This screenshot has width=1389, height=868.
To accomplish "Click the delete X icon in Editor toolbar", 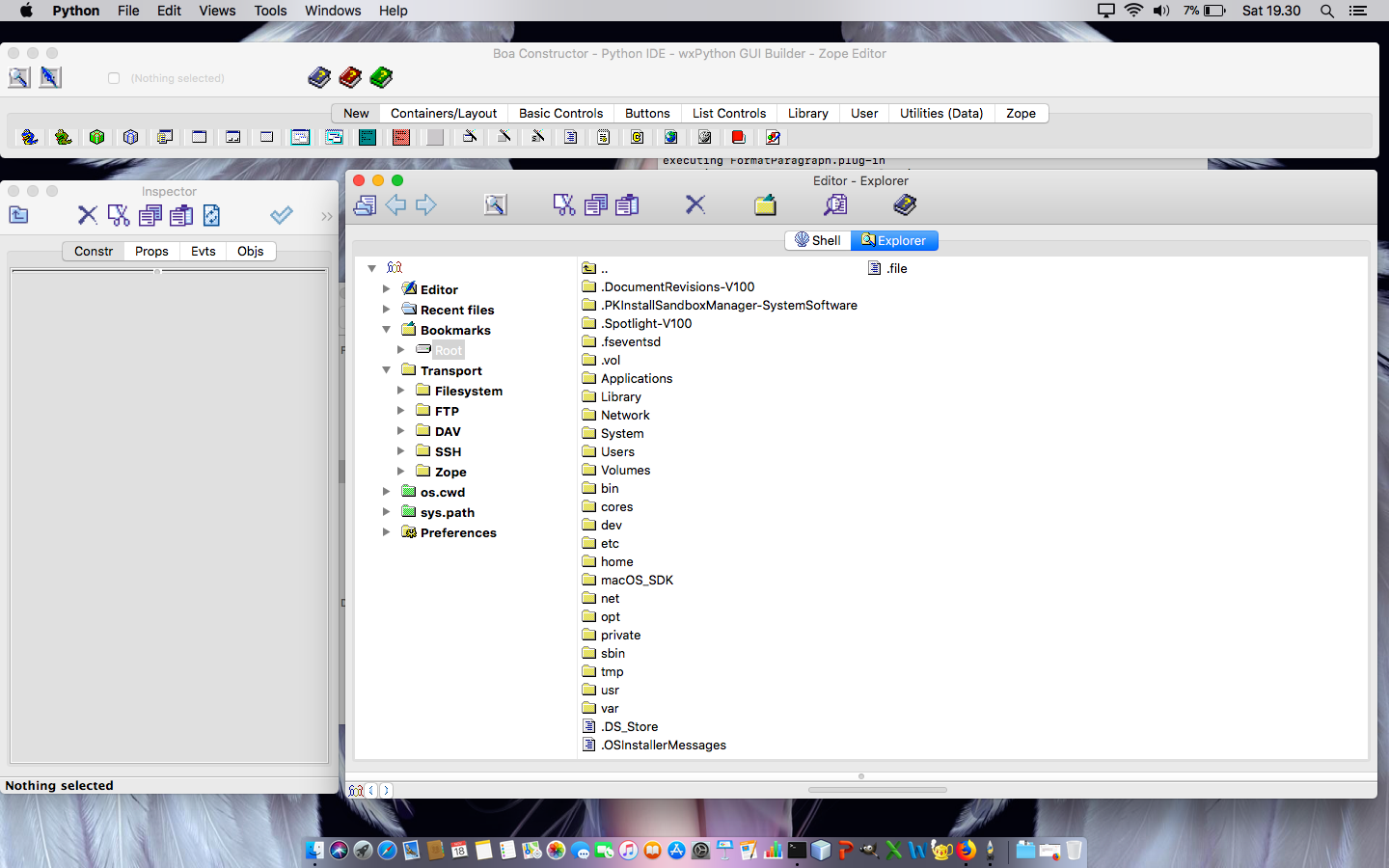I will pos(695,204).
